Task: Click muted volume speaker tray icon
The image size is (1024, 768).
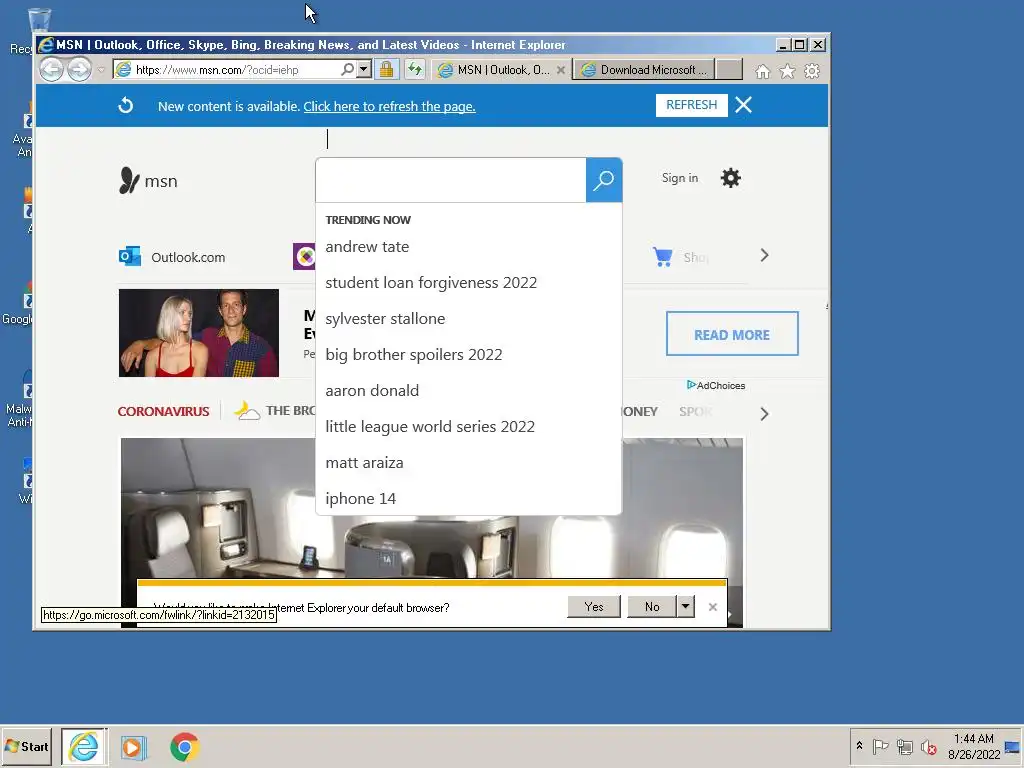Action: pyautogui.click(x=928, y=746)
